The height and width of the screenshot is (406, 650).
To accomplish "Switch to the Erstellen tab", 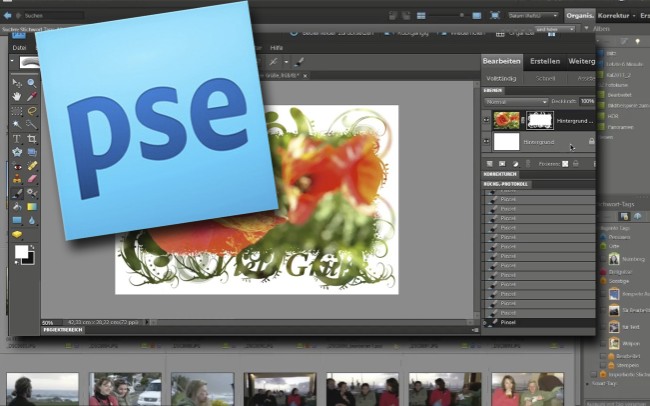I will click(545, 61).
